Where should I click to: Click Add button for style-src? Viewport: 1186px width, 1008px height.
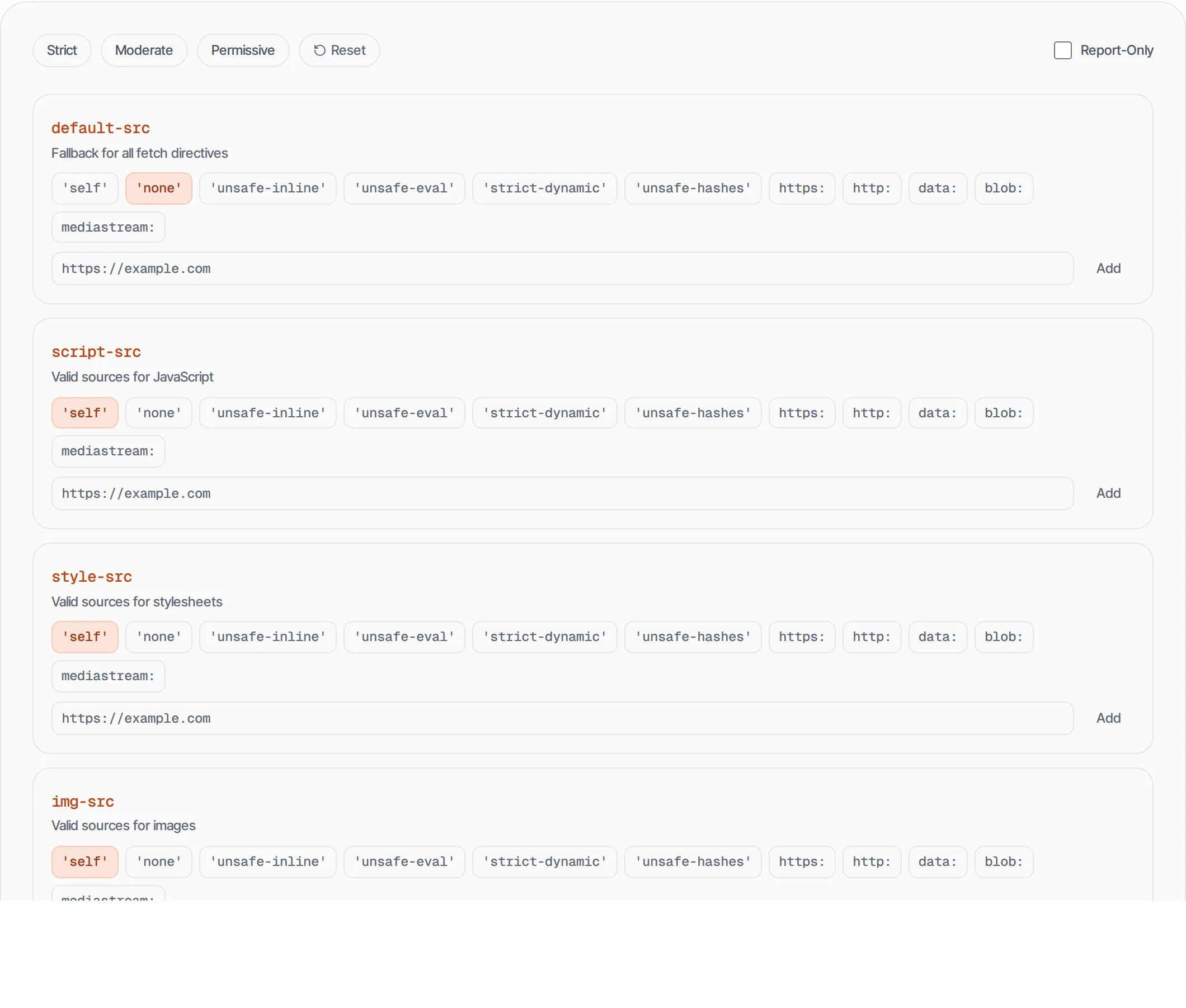click(1108, 718)
